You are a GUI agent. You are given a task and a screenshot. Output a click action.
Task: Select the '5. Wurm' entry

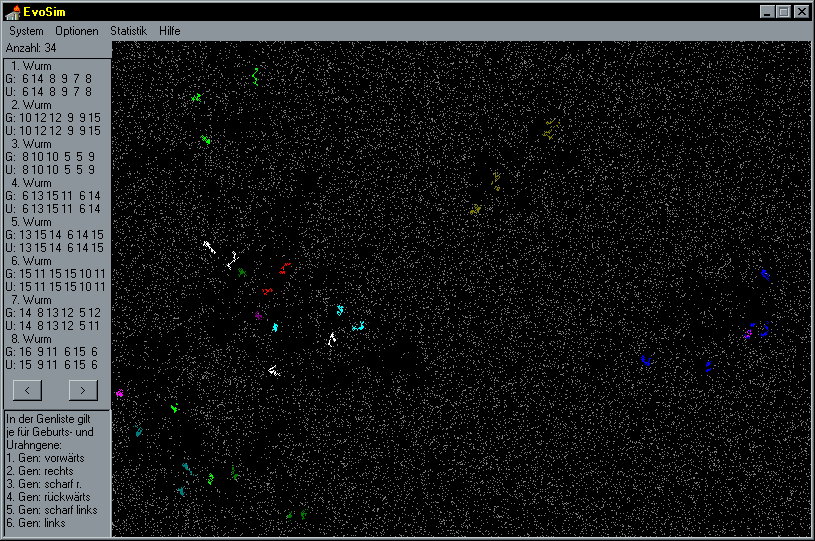[x=32, y=222]
